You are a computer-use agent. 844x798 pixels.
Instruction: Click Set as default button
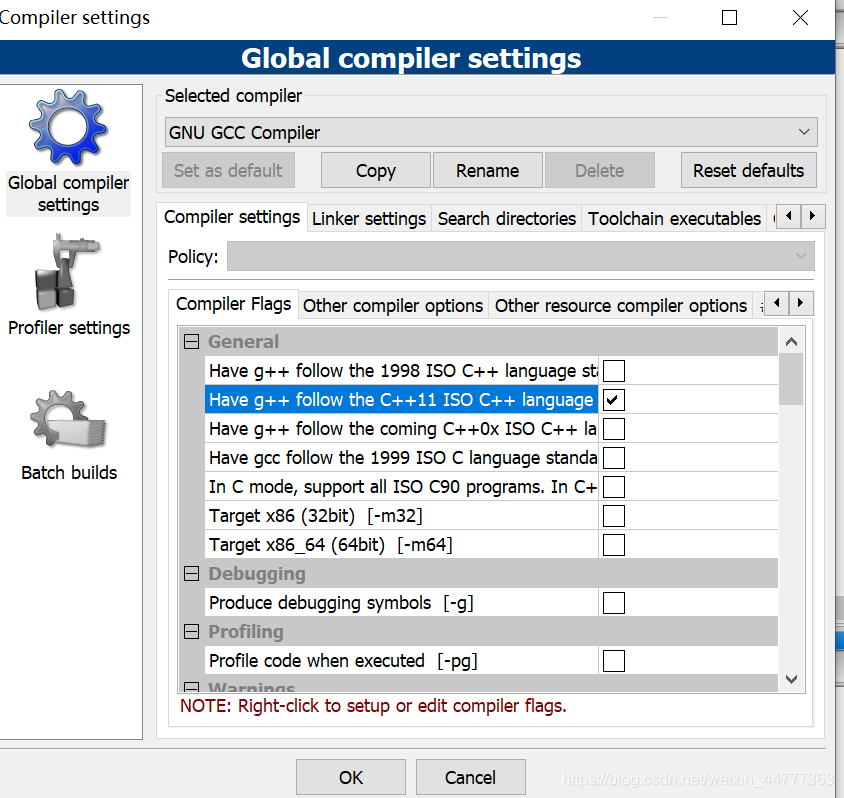[228, 171]
